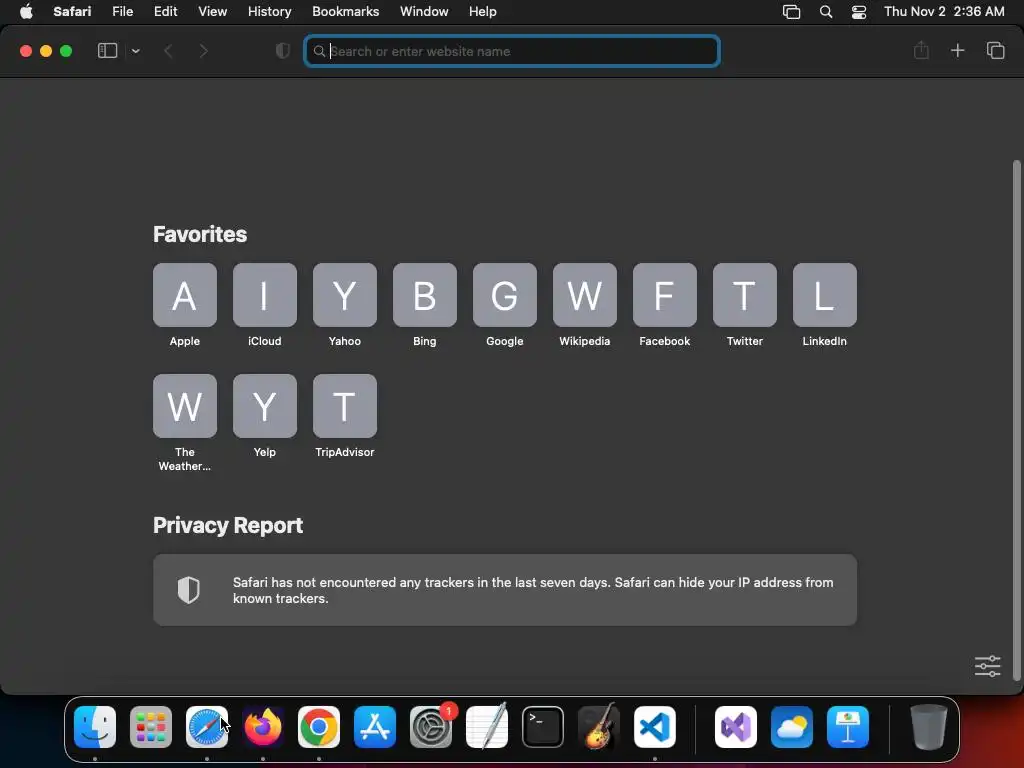Open TextEdit from the Dock
This screenshot has height=768, width=1024.
[487, 727]
